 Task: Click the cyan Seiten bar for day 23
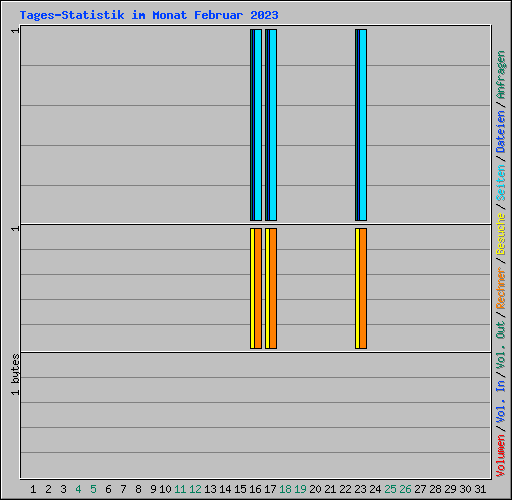[x=363, y=125]
